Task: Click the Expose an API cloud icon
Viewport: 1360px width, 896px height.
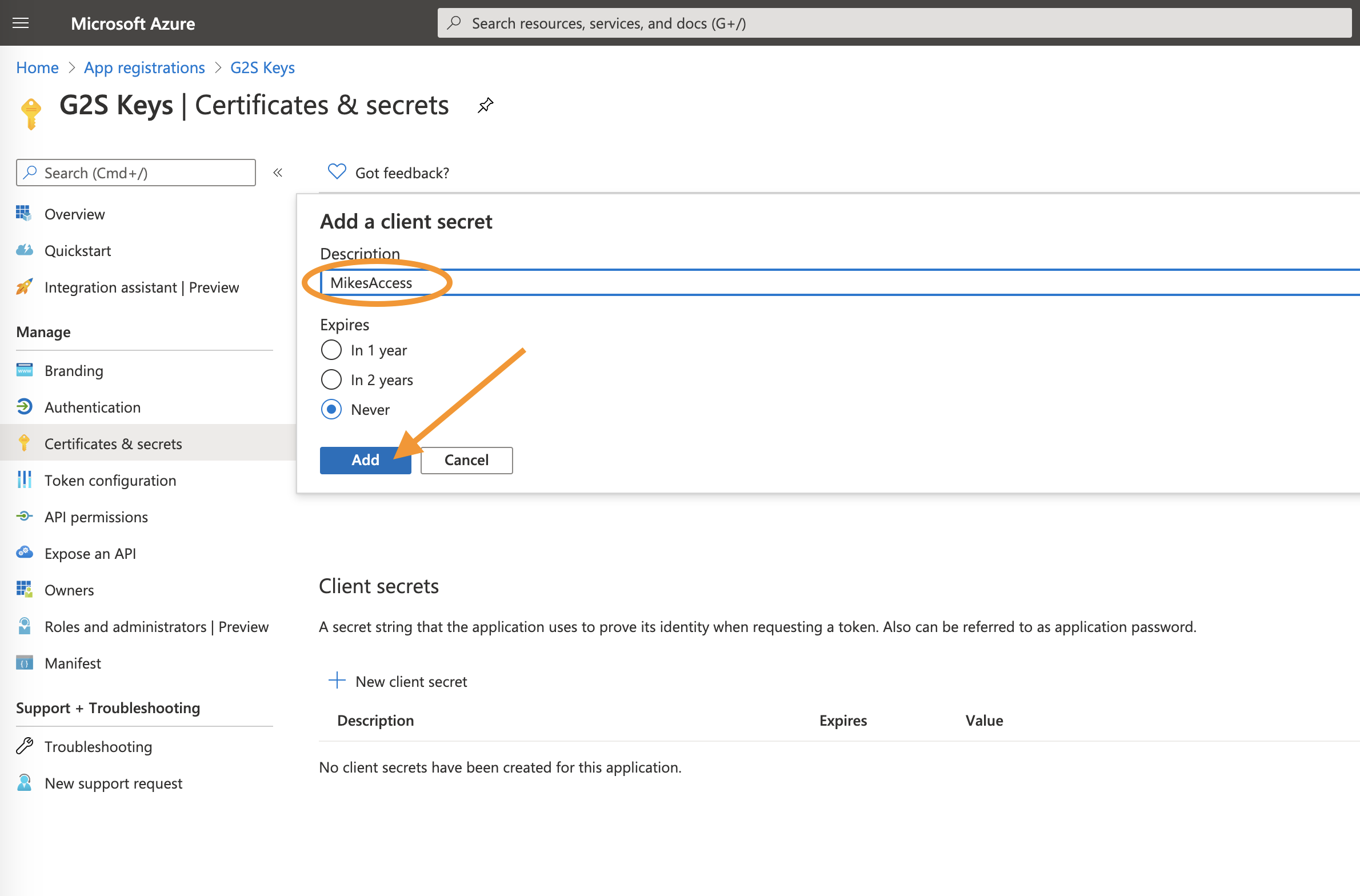Action: [24, 552]
